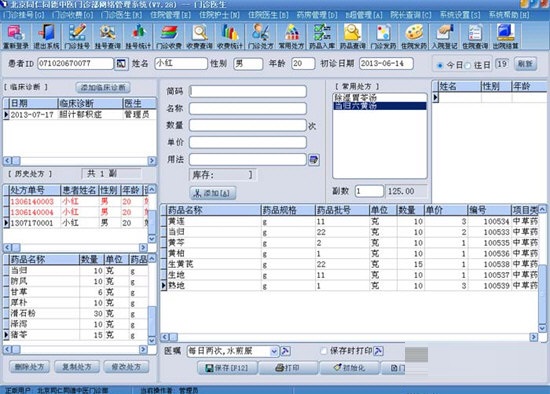Open the 常用处方 toolbar icon

291,36
